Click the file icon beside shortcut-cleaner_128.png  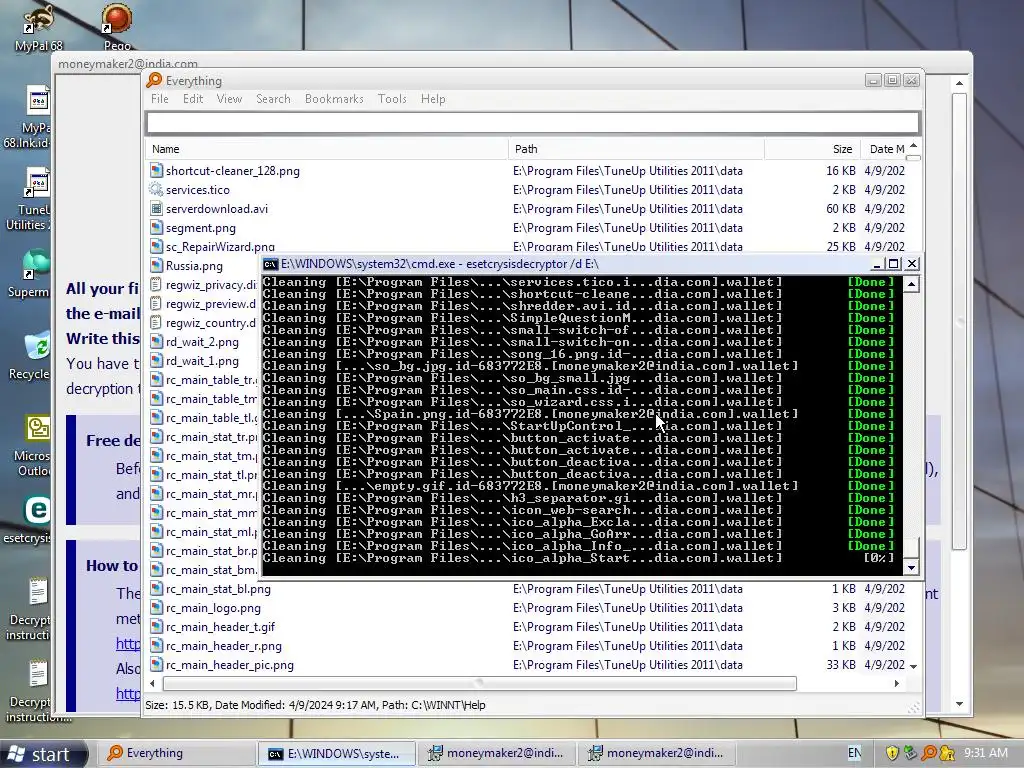[x=156, y=171]
